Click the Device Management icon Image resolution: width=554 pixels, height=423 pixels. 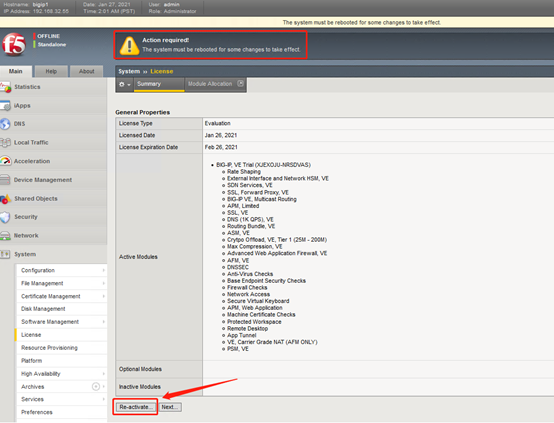[5, 180]
